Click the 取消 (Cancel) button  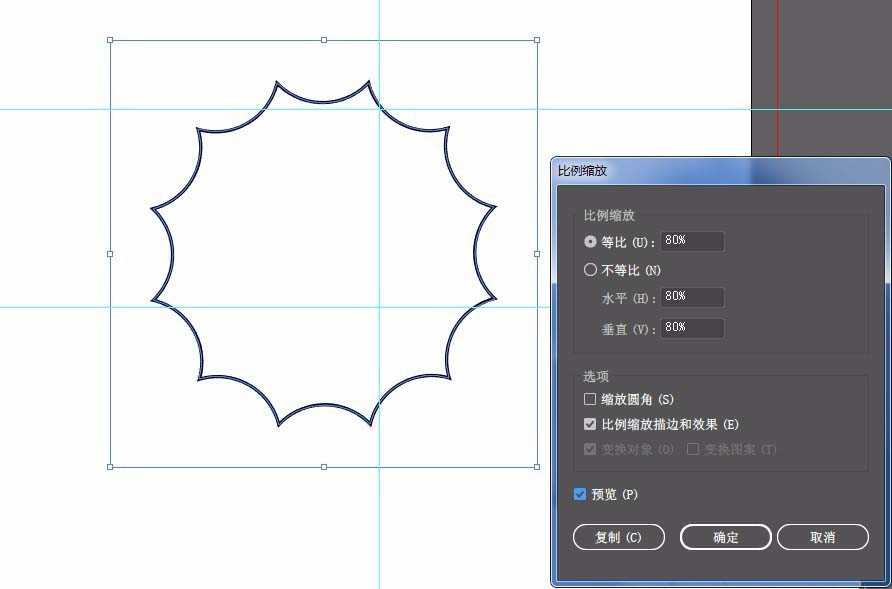coord(823,537)
